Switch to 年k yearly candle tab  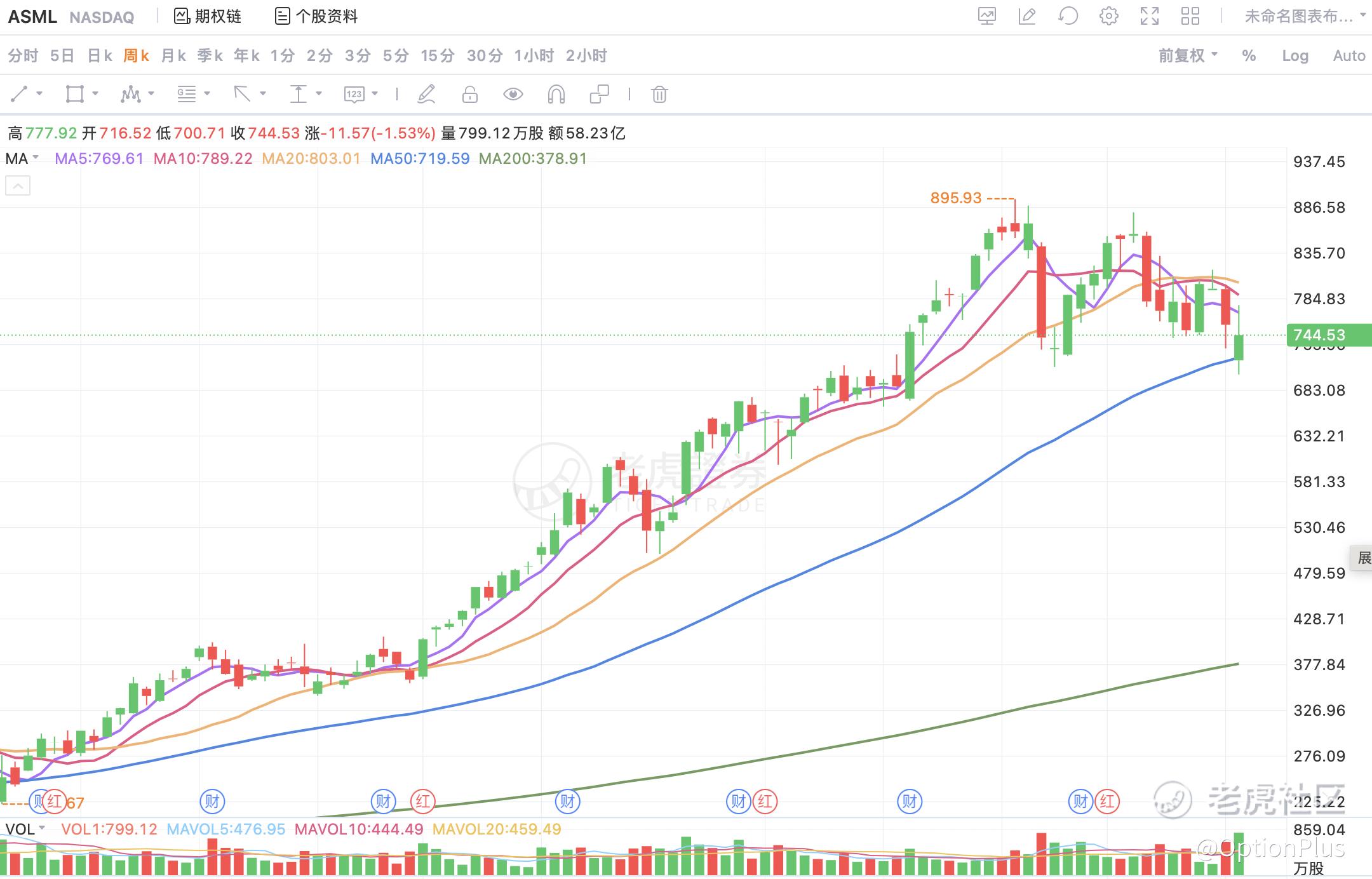pyautogui.click(x=246, y=56)
